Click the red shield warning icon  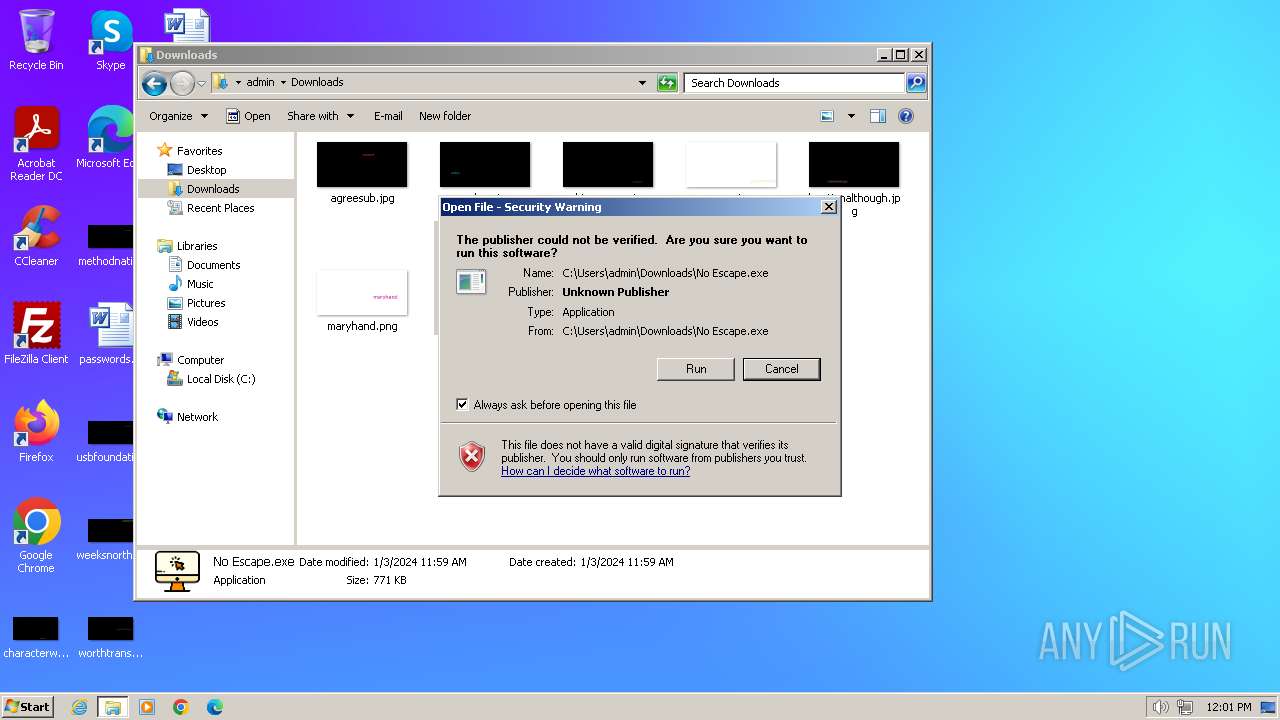pos(472,457)
